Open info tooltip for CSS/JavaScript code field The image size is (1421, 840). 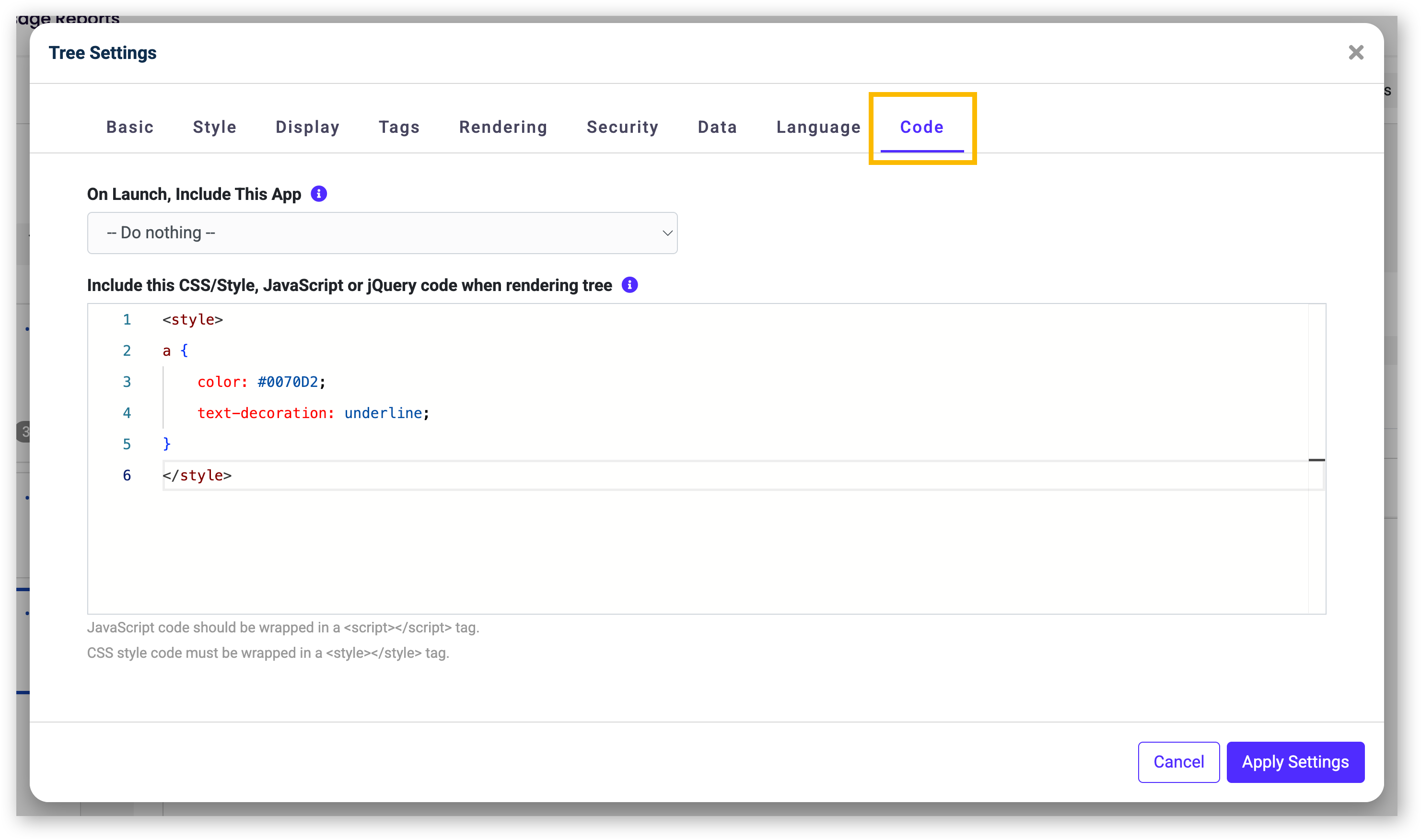pyautogui.click(x=629, y=285)
